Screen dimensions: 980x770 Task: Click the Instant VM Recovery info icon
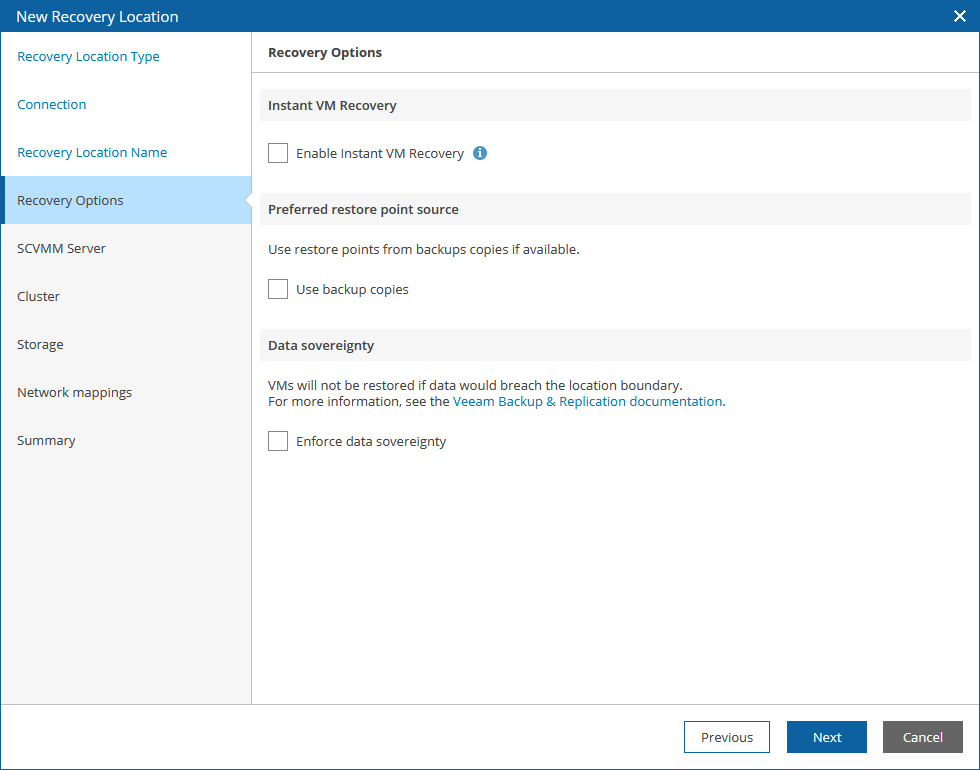480,153
